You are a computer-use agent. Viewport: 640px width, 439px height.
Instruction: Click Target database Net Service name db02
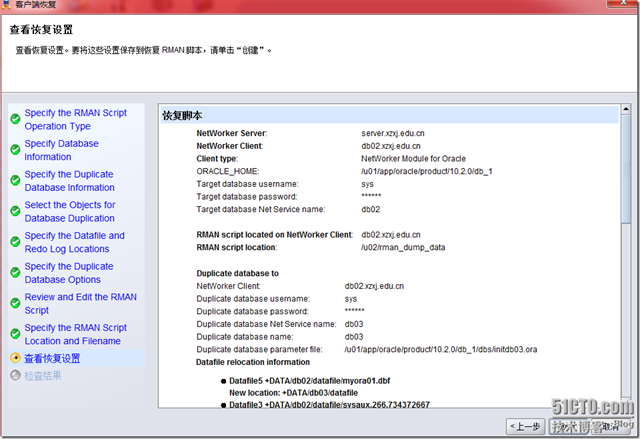tap(371, 209)
